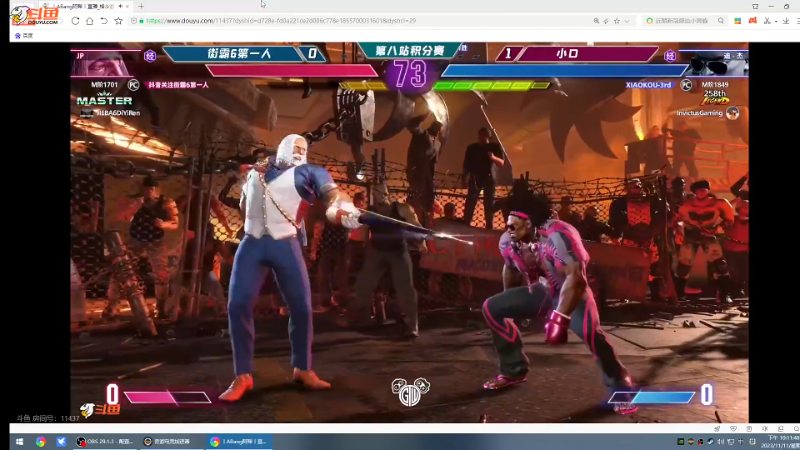Click the undo/restore closed tab arrow icon
The image size is (800, 450).
coord(104,21)
